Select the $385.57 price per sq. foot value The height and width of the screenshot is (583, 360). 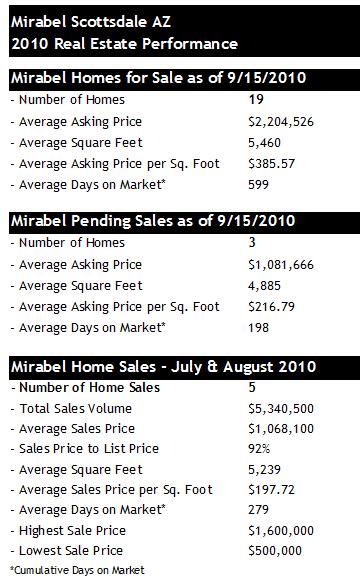pyautogui.click(x=271, y=164)
